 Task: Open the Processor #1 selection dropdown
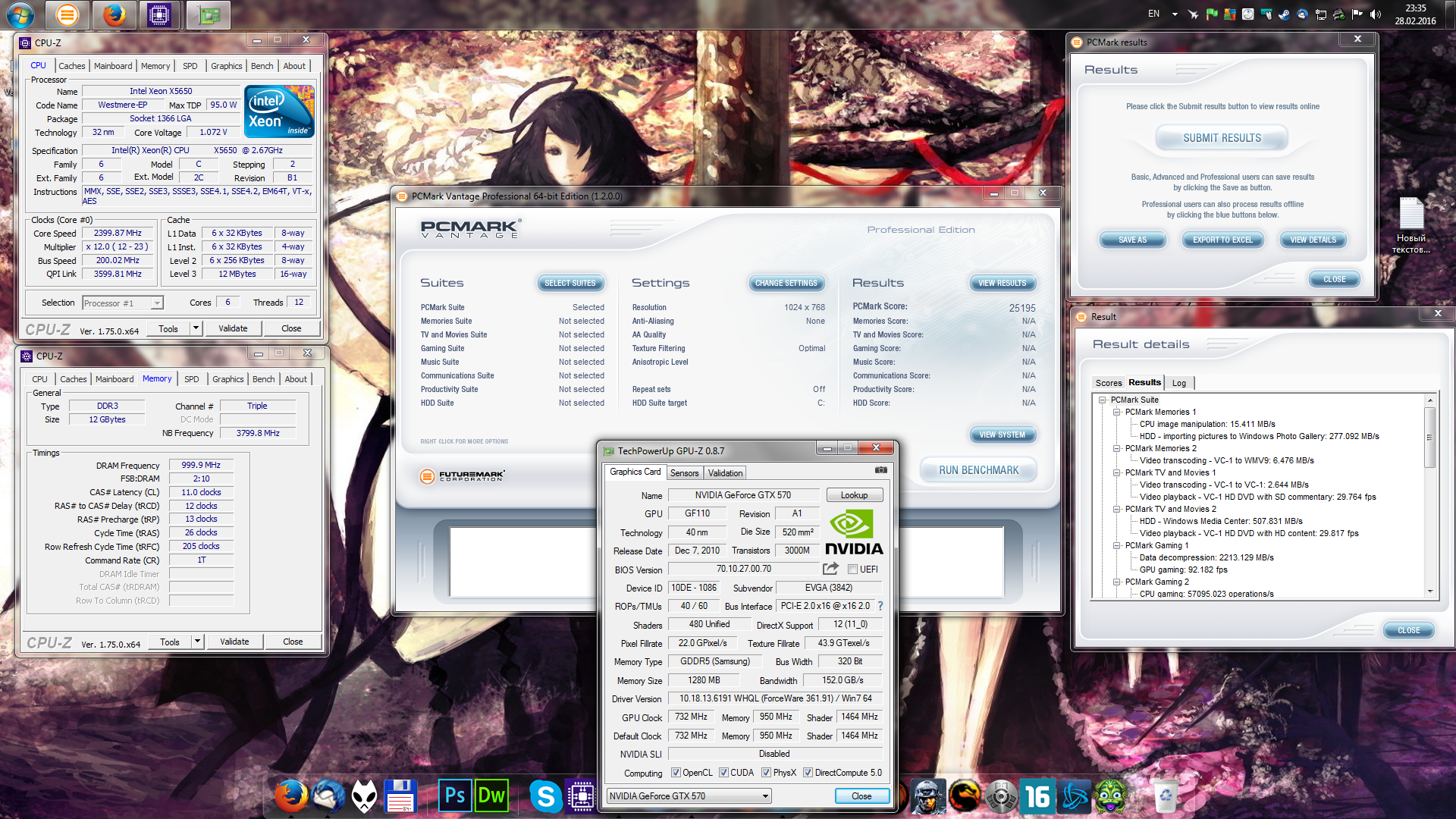coord(122,303)
